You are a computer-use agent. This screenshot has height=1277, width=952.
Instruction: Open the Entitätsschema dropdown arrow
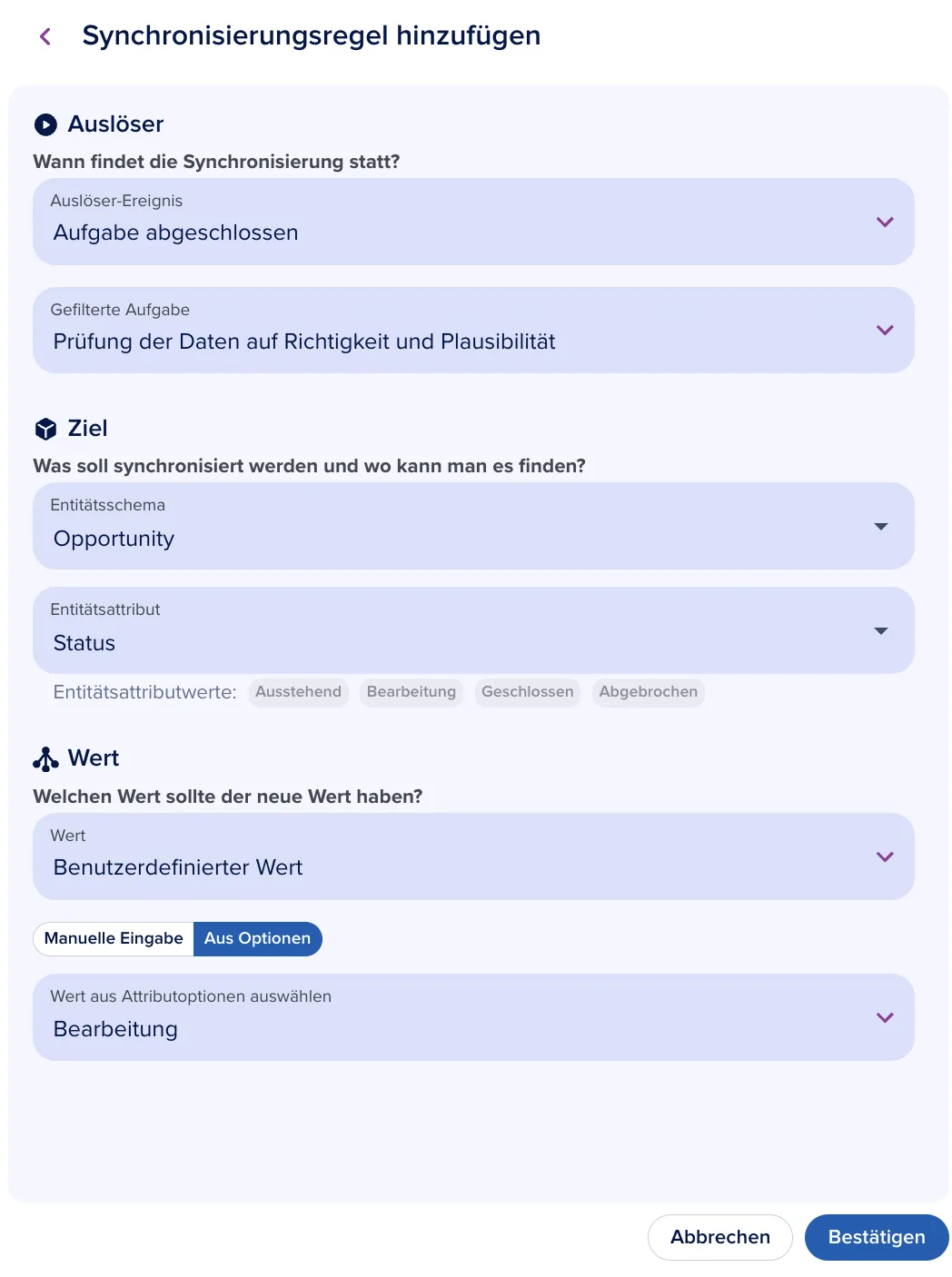(880, 527)
